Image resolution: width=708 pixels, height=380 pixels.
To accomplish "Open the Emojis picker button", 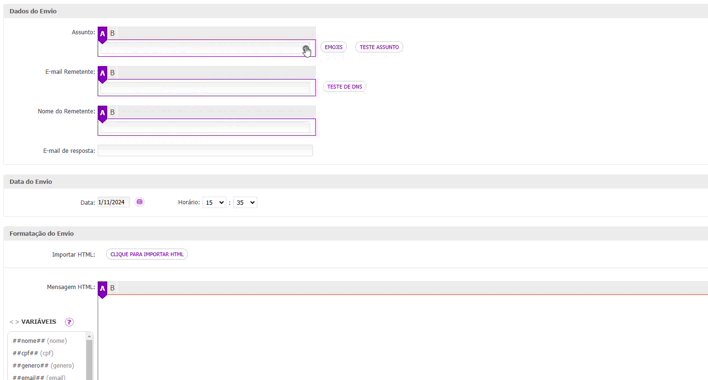I will (x=334, y=47).
